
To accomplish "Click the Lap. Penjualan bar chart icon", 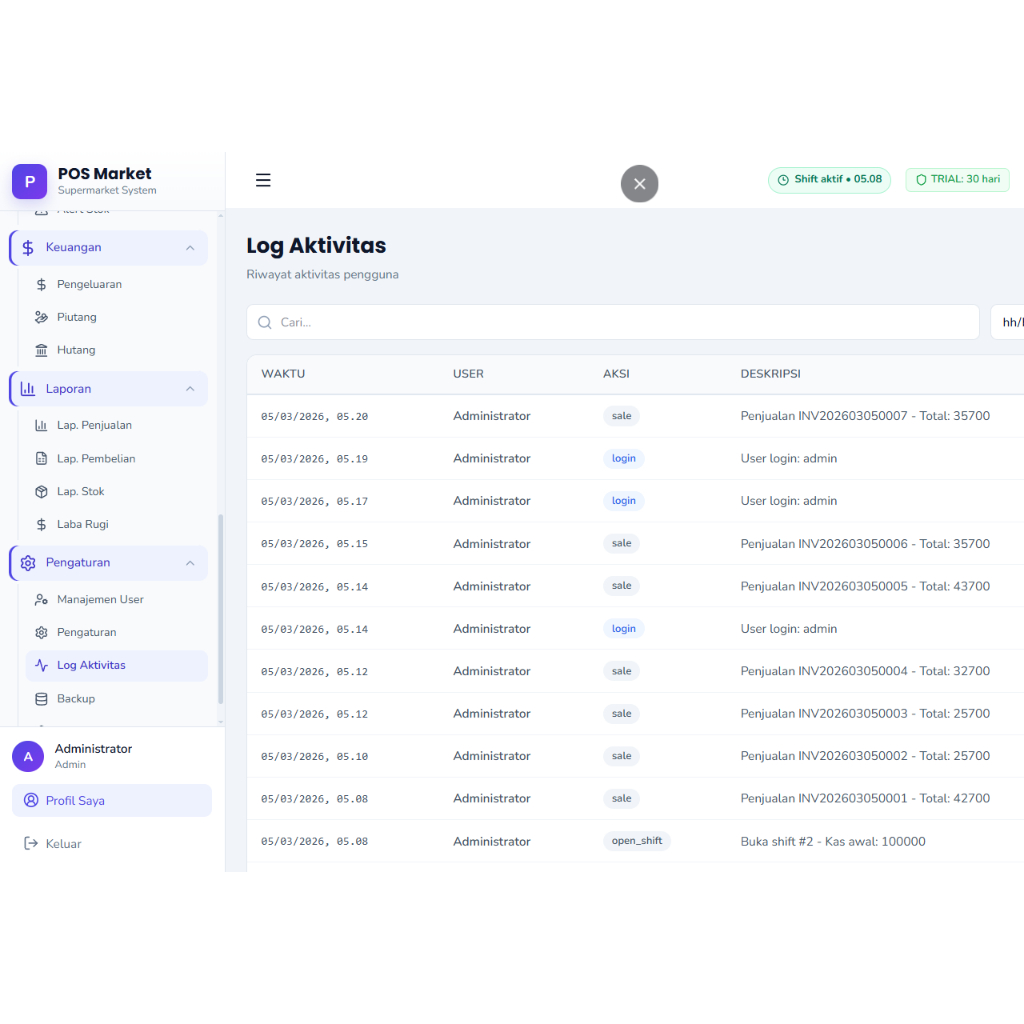I will [41, 426].
